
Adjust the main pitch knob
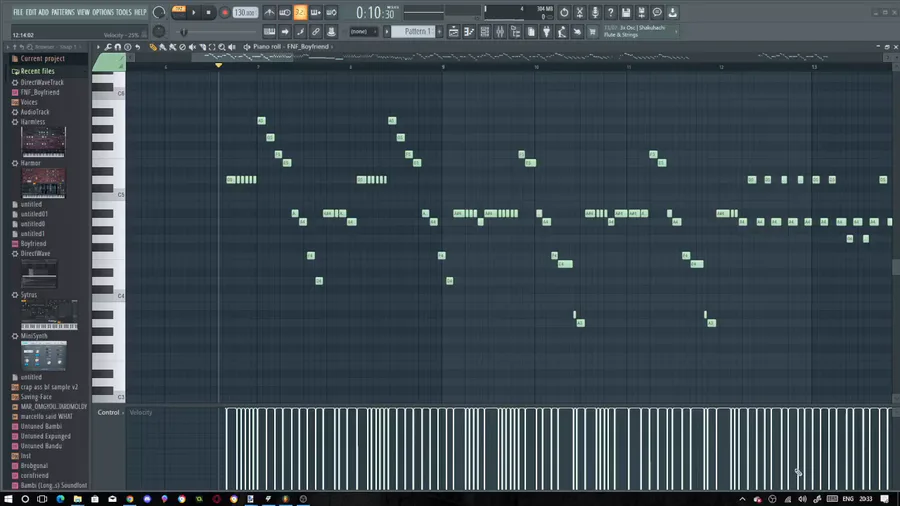[x=159, y=32]
